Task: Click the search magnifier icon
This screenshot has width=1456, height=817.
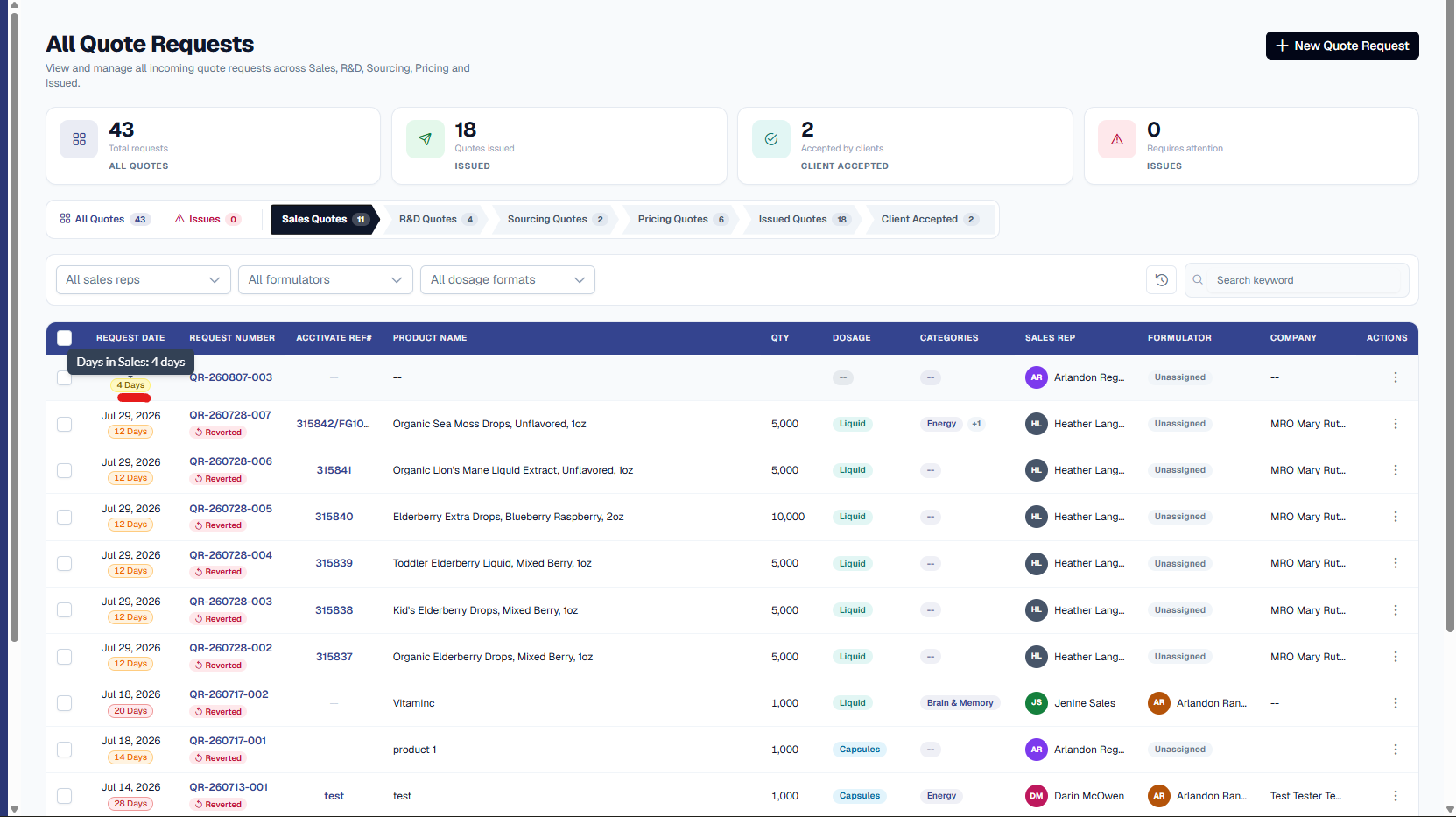Action: tap(1198, 280)
